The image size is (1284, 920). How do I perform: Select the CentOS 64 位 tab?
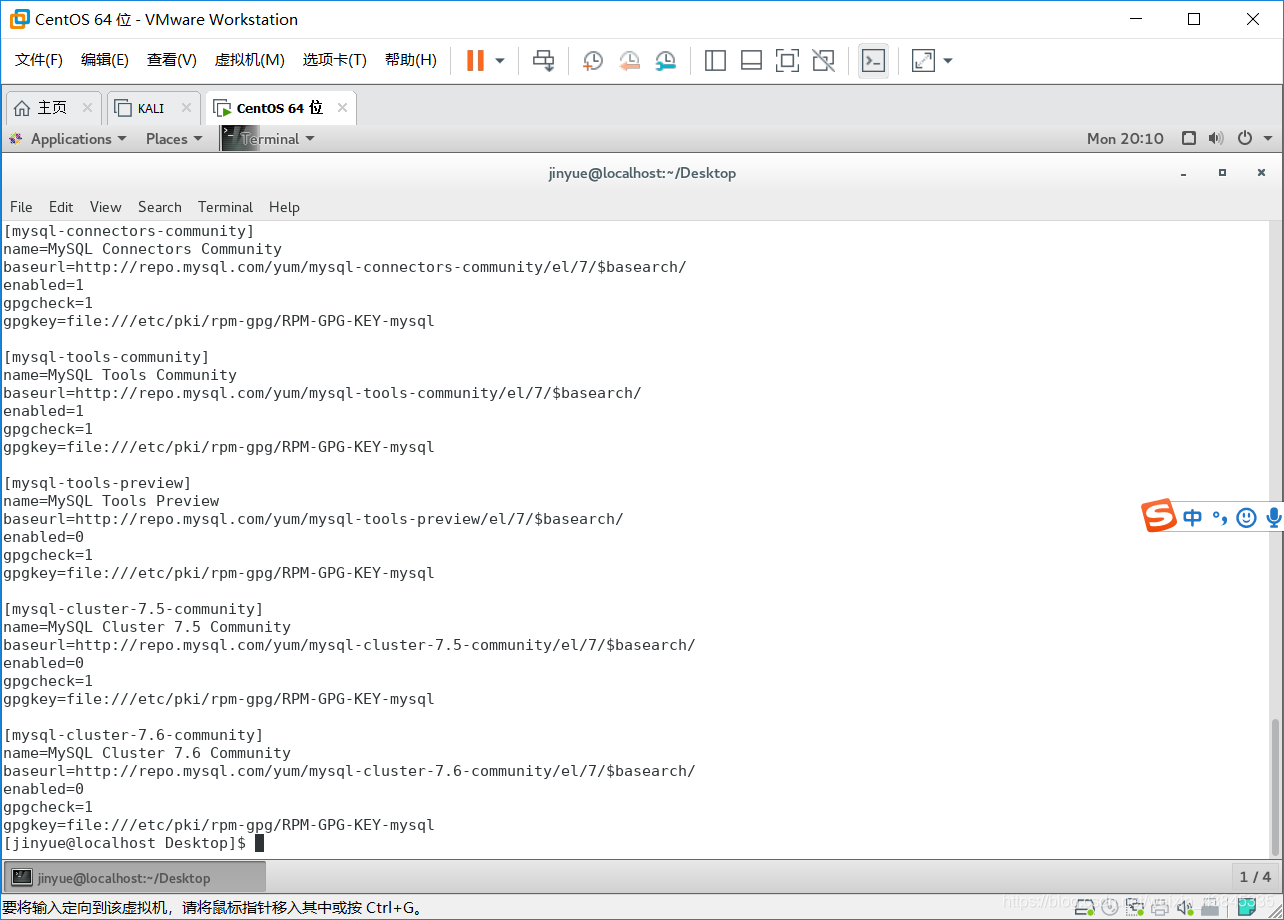280,108
